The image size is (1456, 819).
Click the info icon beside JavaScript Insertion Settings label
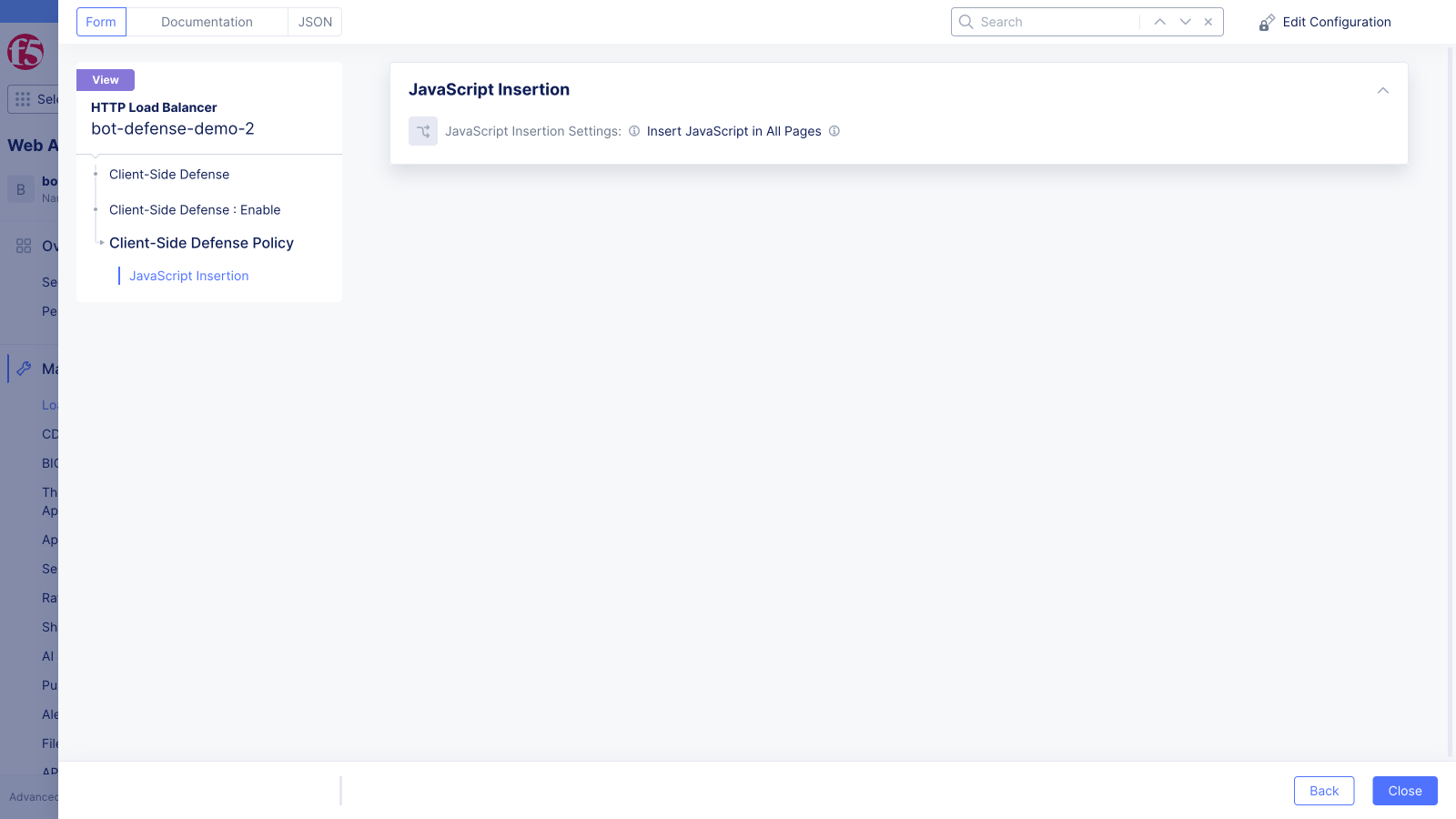(x=633, y=131)
